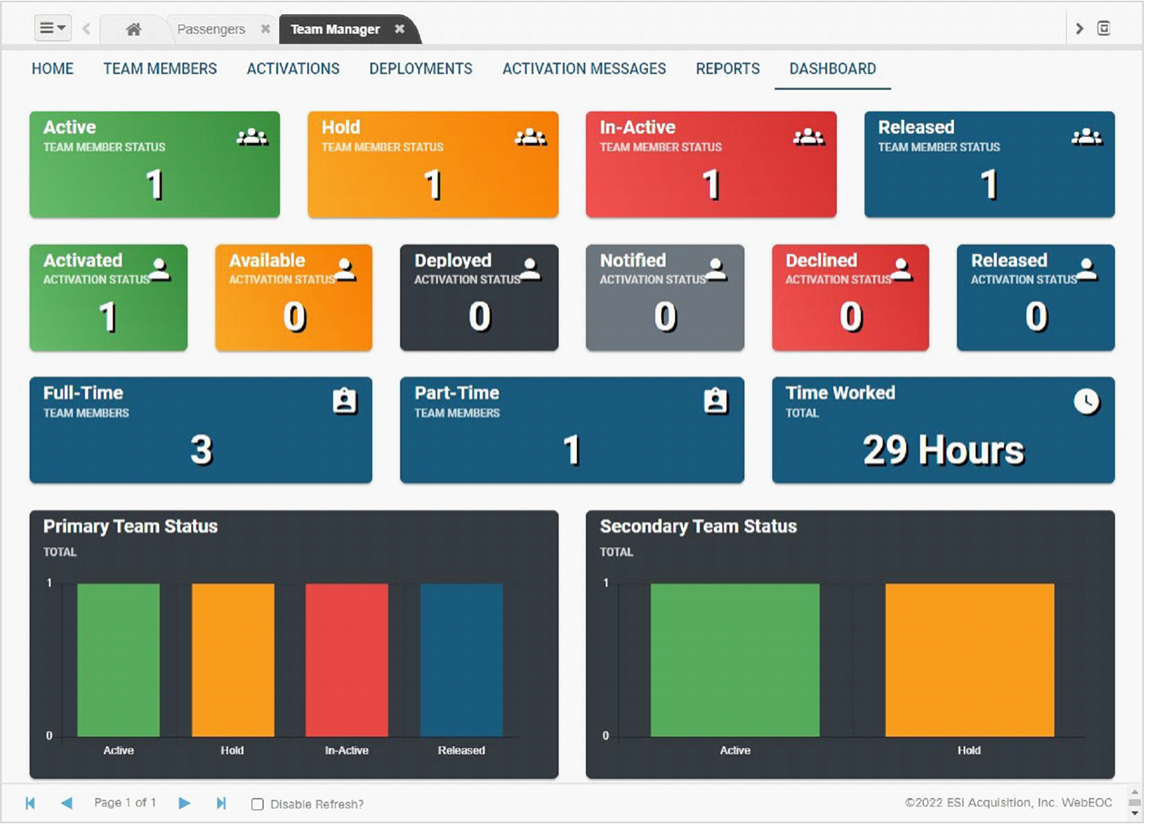The width and height of the screenshot is (1150, 825).
Task: Switch to the Passengers tab
Action: point(211,29)
